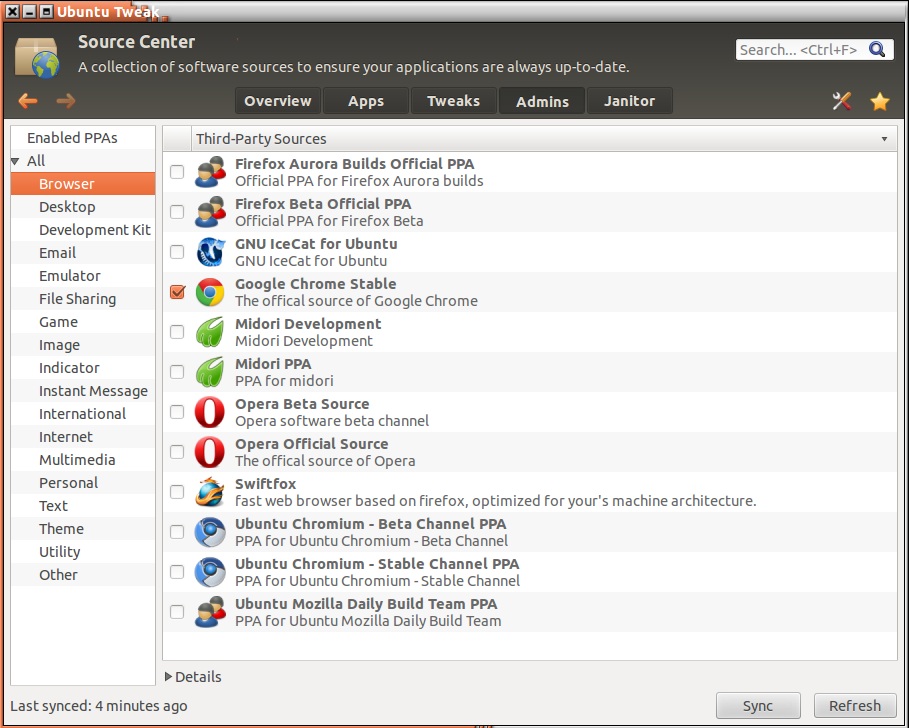Select Enabled PPAs in sidebar
This screenshot has width=909, height=728.
tap(83, 138)
